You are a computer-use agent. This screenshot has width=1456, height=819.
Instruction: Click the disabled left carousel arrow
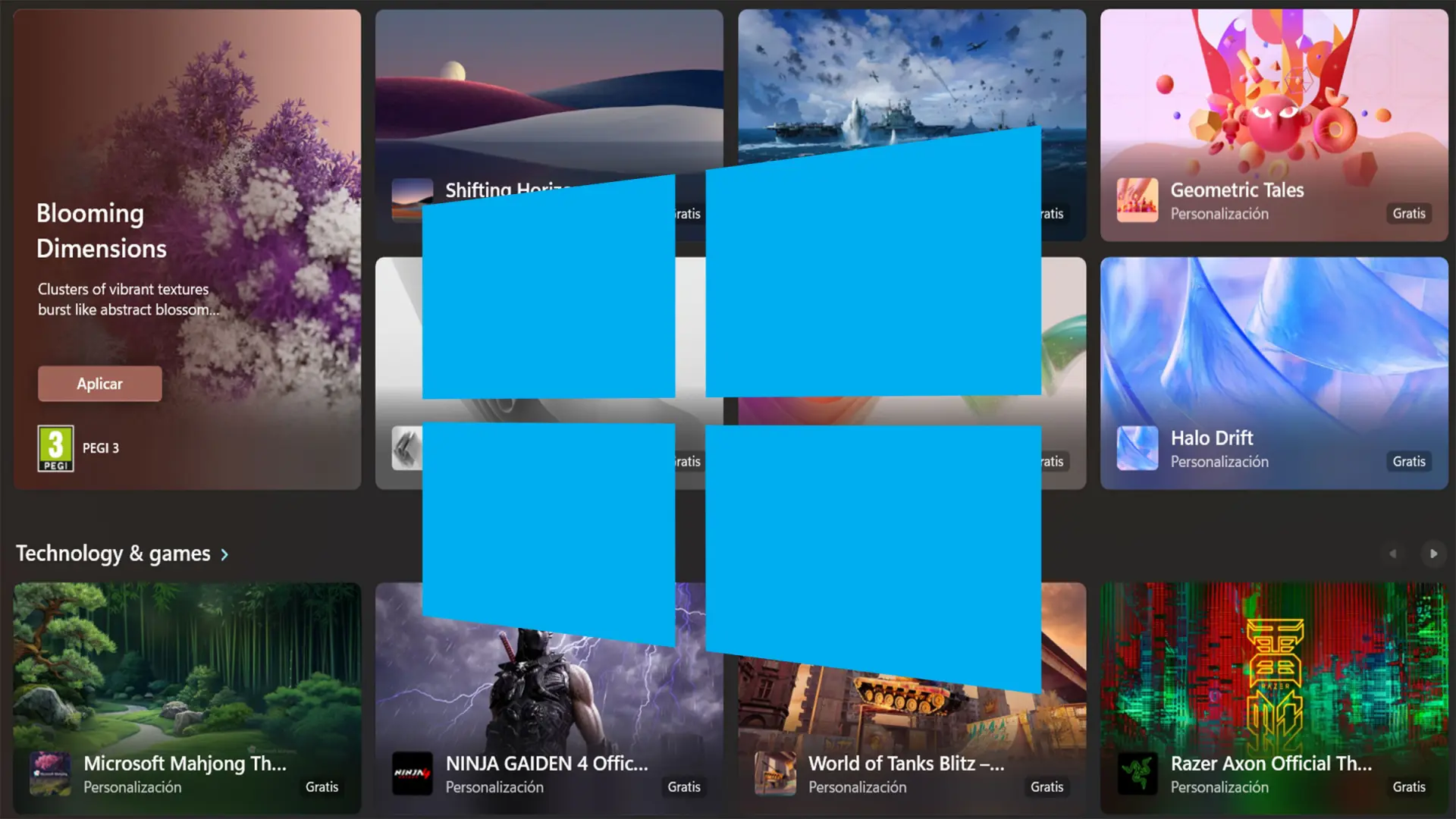tap(1392, 554)
